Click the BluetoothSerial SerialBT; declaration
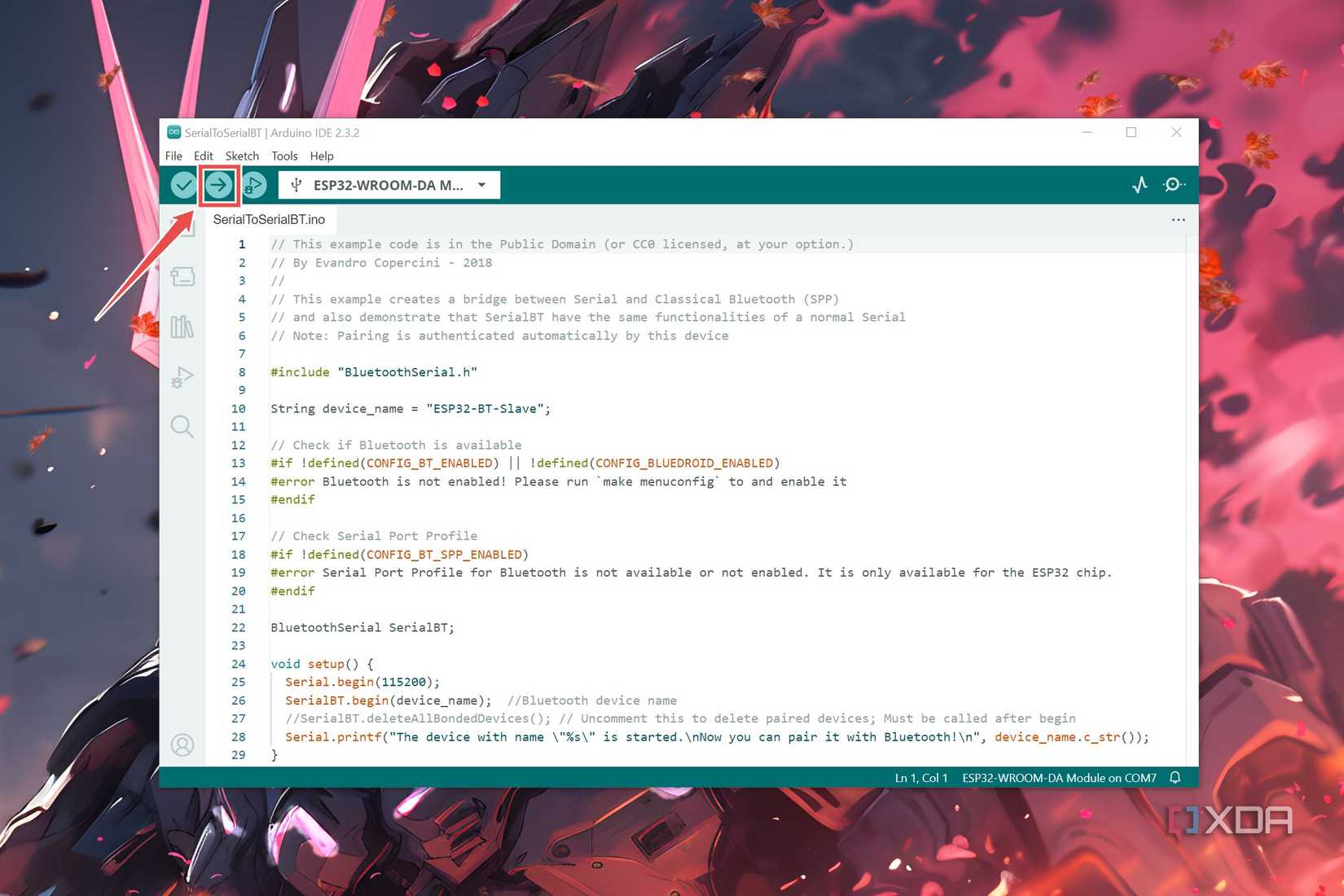 [x=362, y=627]
